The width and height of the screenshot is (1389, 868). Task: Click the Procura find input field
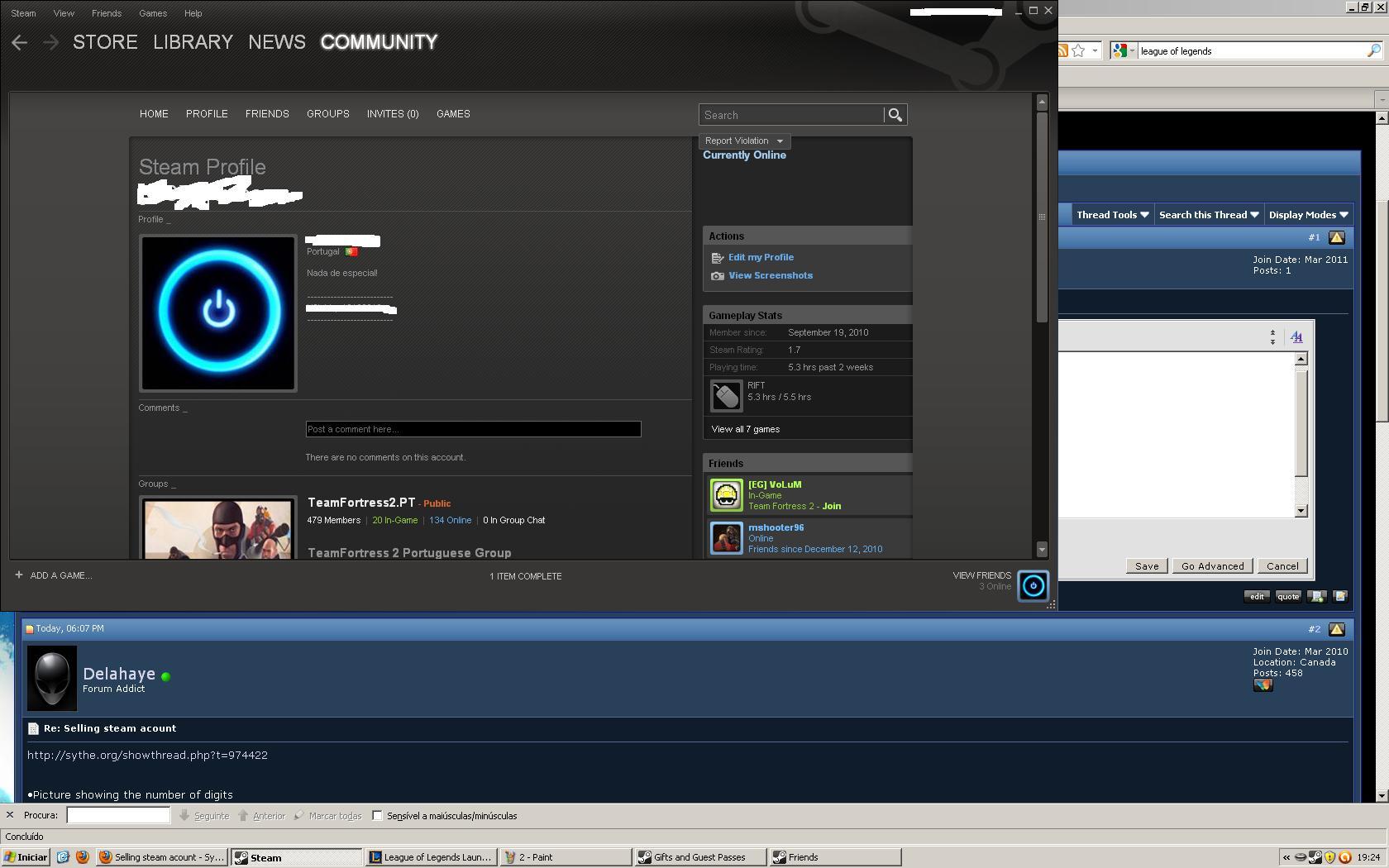[118, 815]
